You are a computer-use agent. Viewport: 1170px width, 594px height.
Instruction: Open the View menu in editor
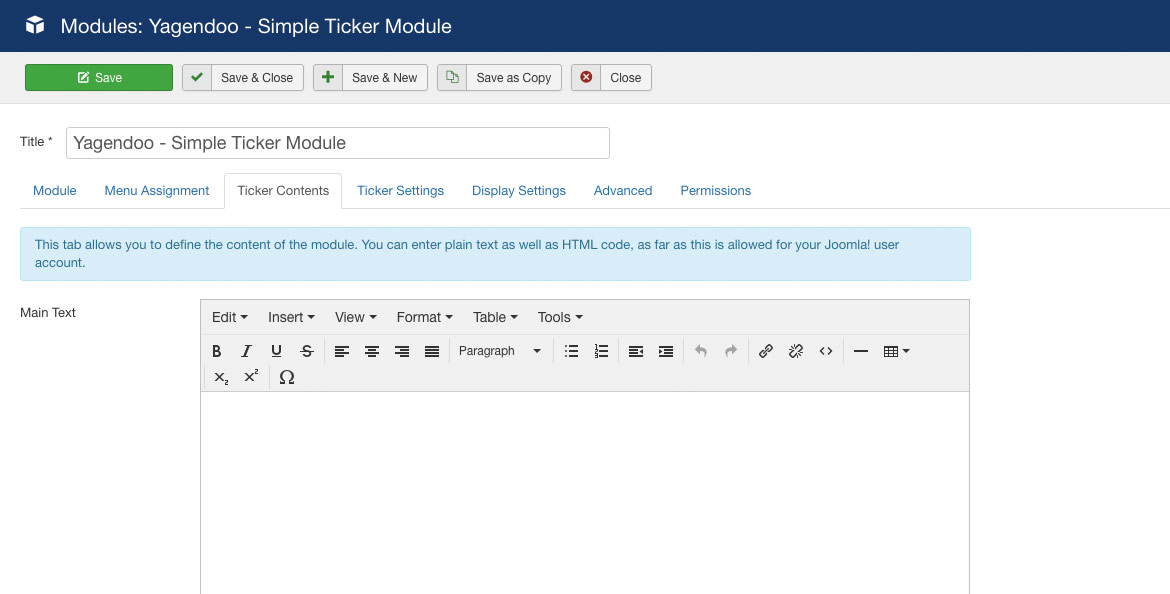355,317
